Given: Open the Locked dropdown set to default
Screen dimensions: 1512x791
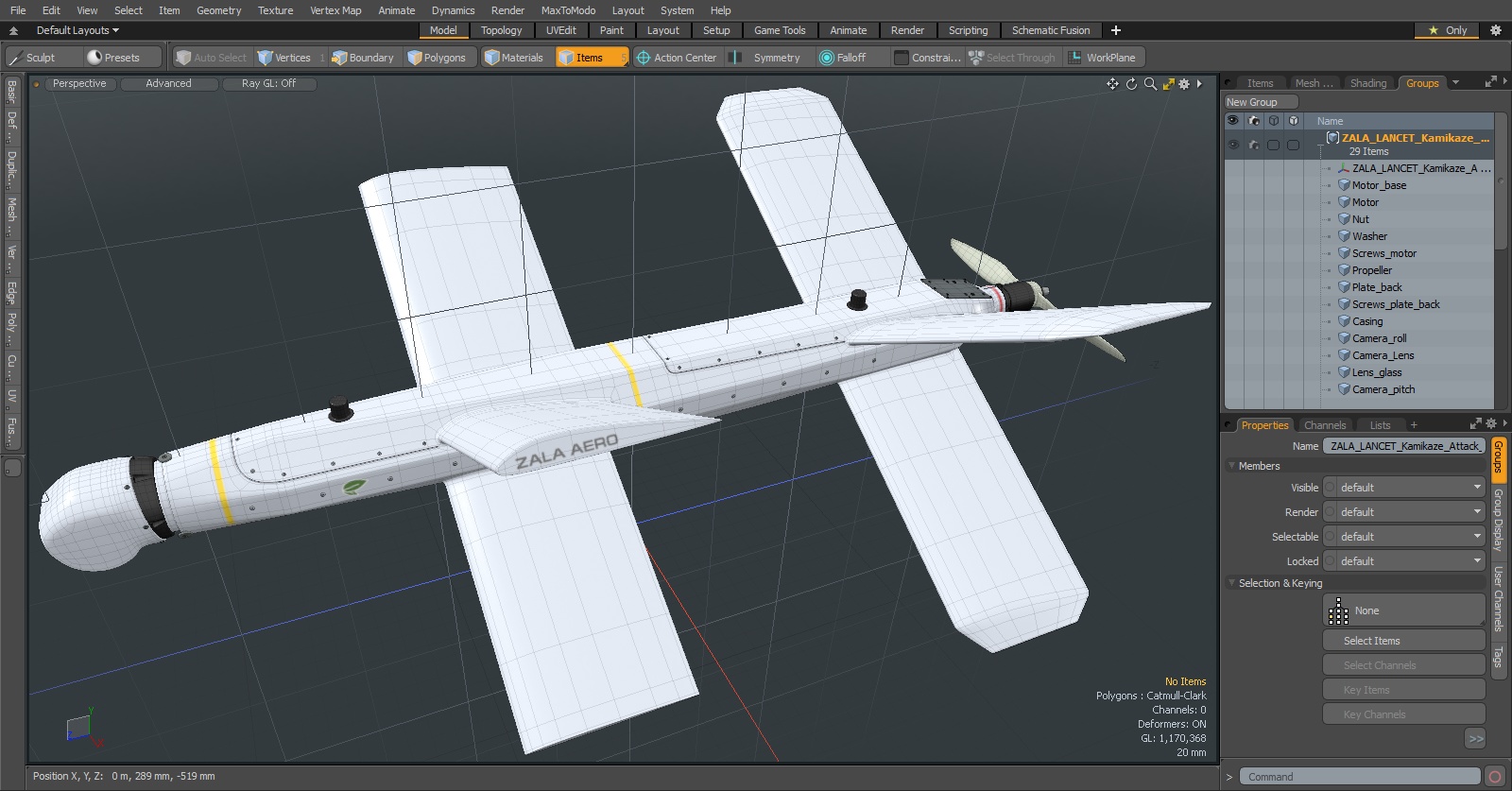Looking at the screenshot, I should [1404, 561].
